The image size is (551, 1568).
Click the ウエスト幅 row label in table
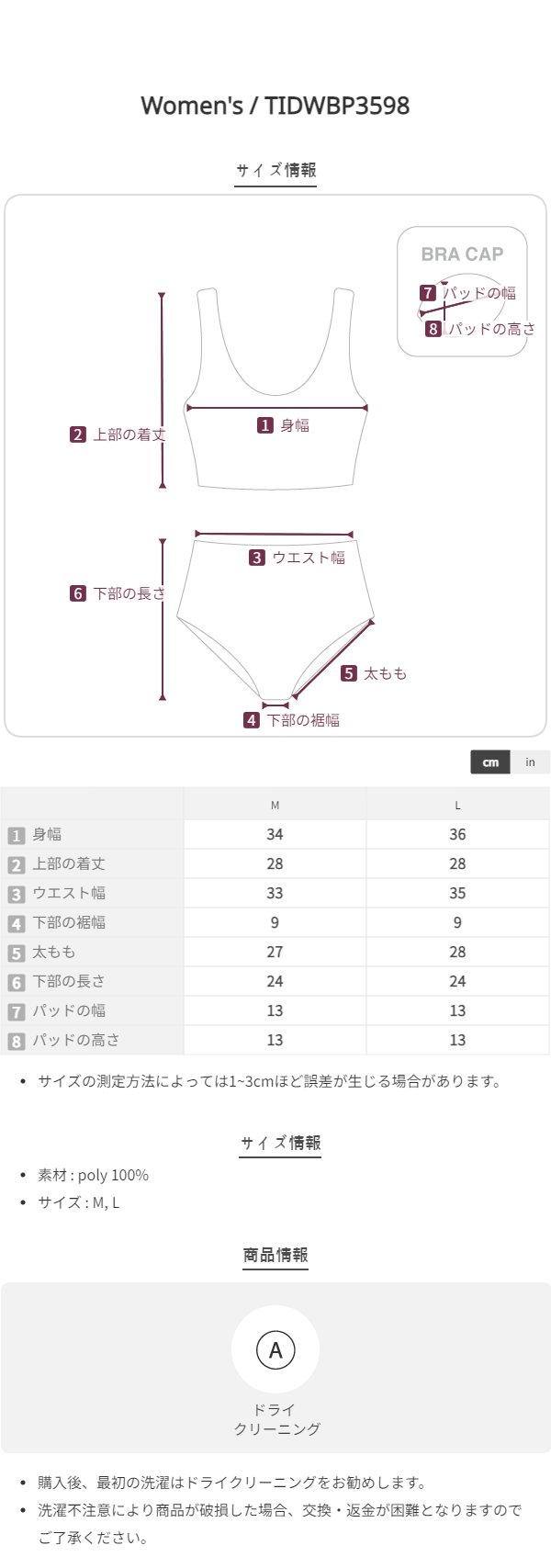click(x=69, y=893)
